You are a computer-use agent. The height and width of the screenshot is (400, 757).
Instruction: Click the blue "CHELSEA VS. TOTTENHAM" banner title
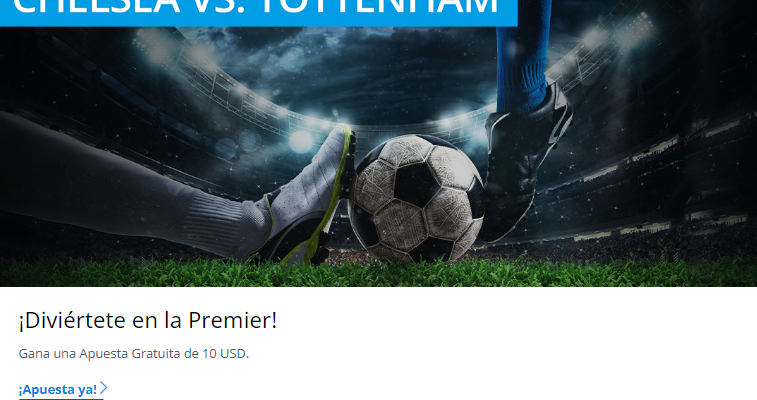(259, 11)
